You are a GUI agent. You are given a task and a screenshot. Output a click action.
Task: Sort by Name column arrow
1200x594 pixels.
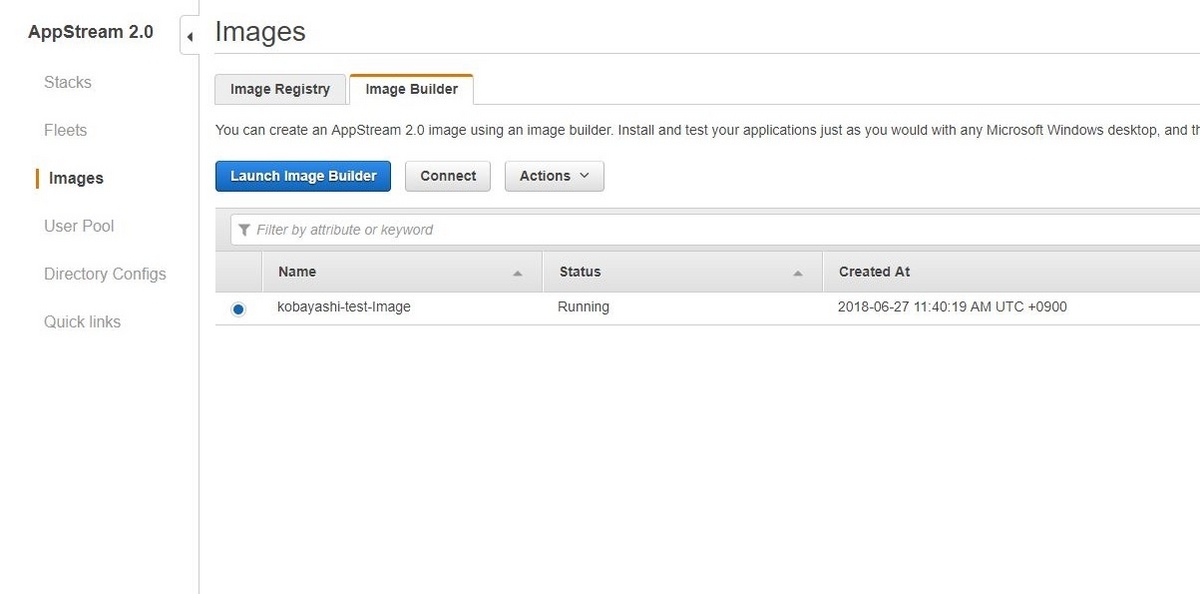click(517, 273)
